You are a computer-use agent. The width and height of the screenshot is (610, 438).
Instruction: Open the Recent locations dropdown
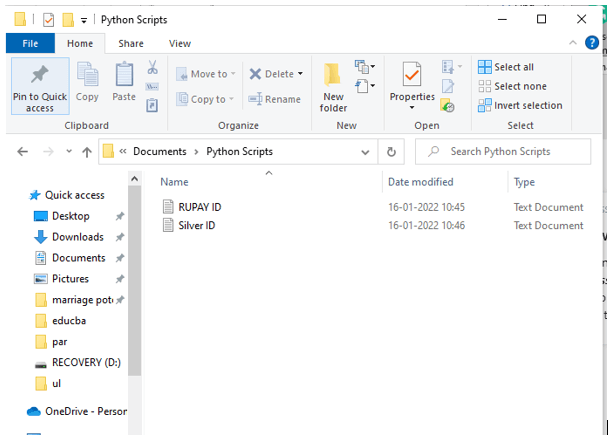[x=69, y=151]
